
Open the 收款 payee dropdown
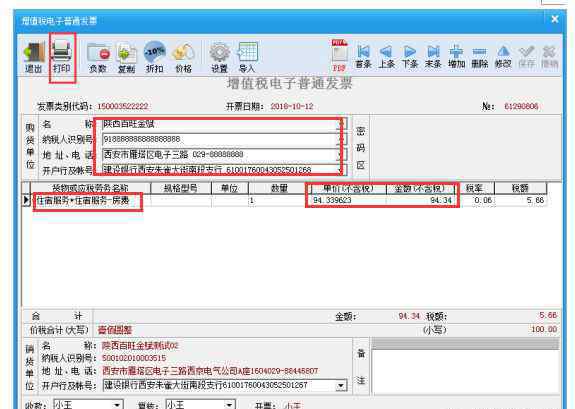tap(117, 405)
